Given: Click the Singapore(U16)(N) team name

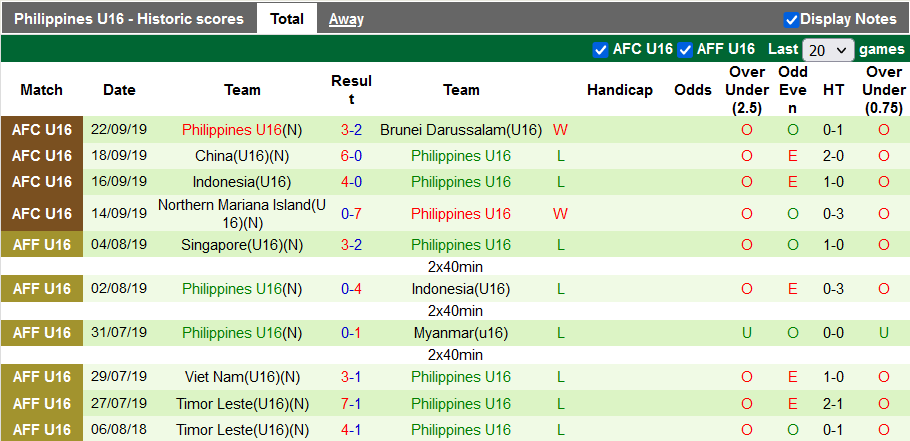Looking at the screenshot, I should tap(242, 245).
